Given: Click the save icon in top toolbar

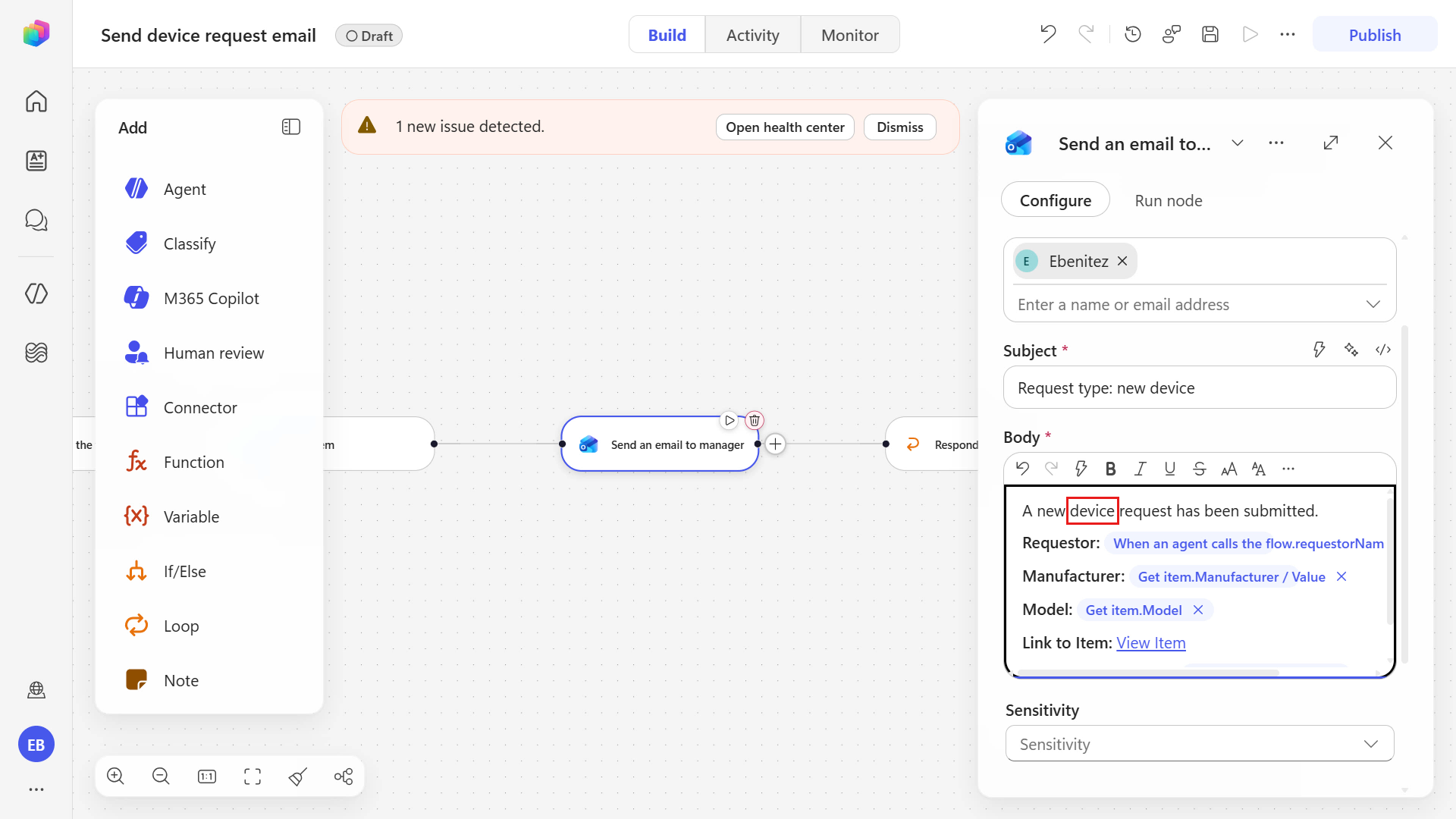Looking at the screenshot, I should coord(1210,34).
